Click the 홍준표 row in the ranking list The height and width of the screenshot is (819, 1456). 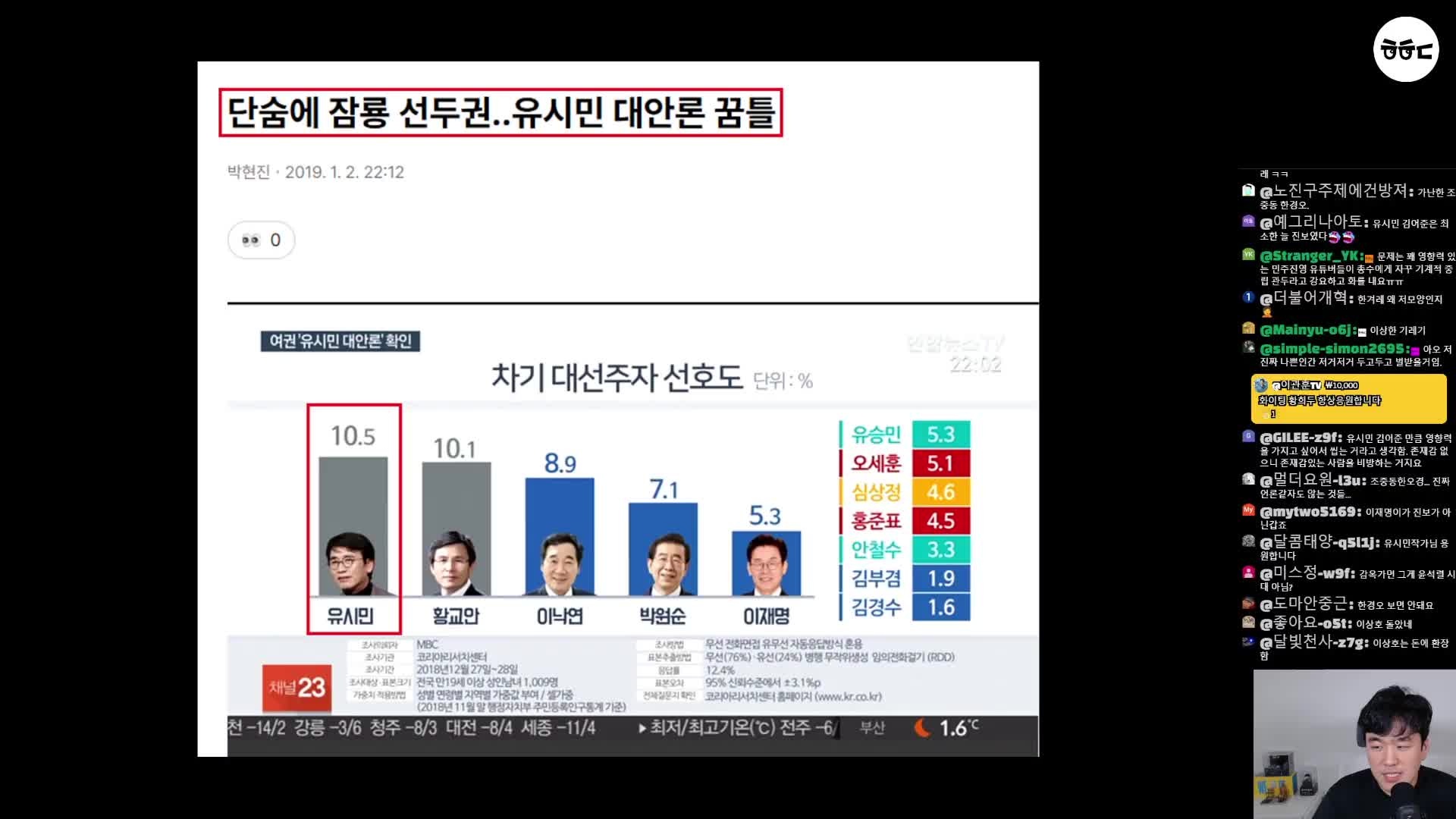click(x=905, y=521)
